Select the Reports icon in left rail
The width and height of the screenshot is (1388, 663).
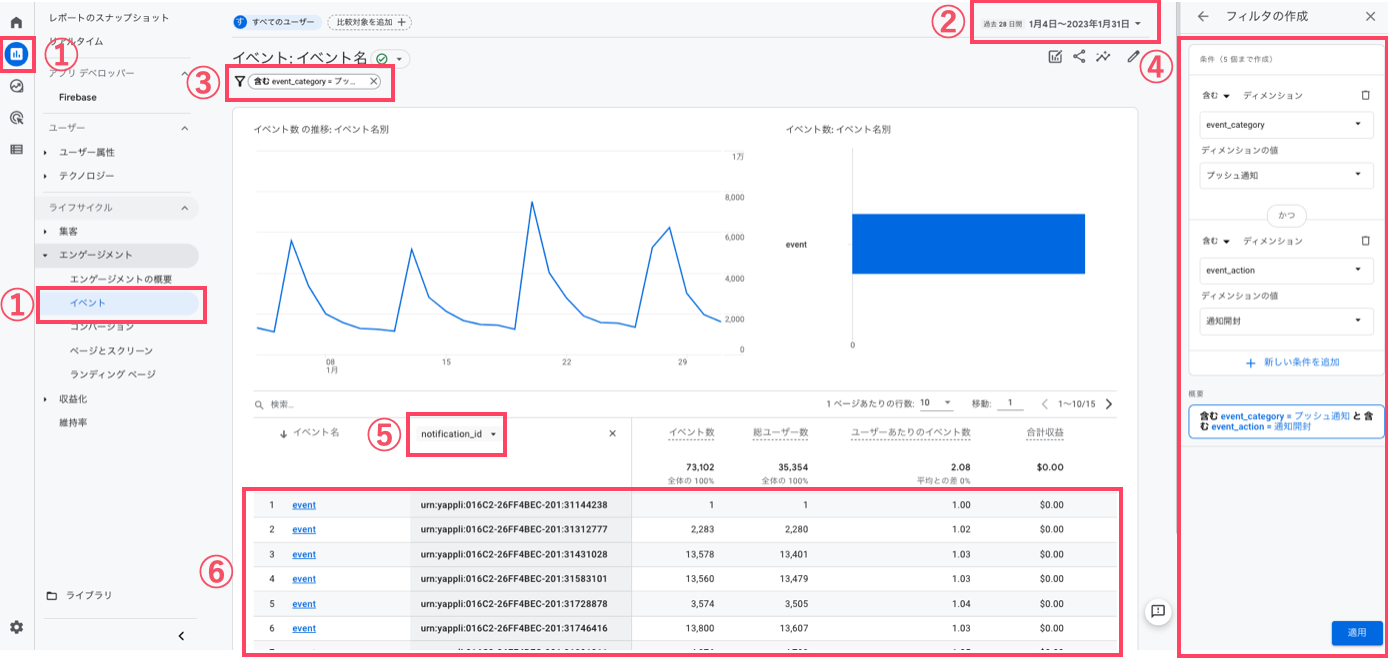16,54
